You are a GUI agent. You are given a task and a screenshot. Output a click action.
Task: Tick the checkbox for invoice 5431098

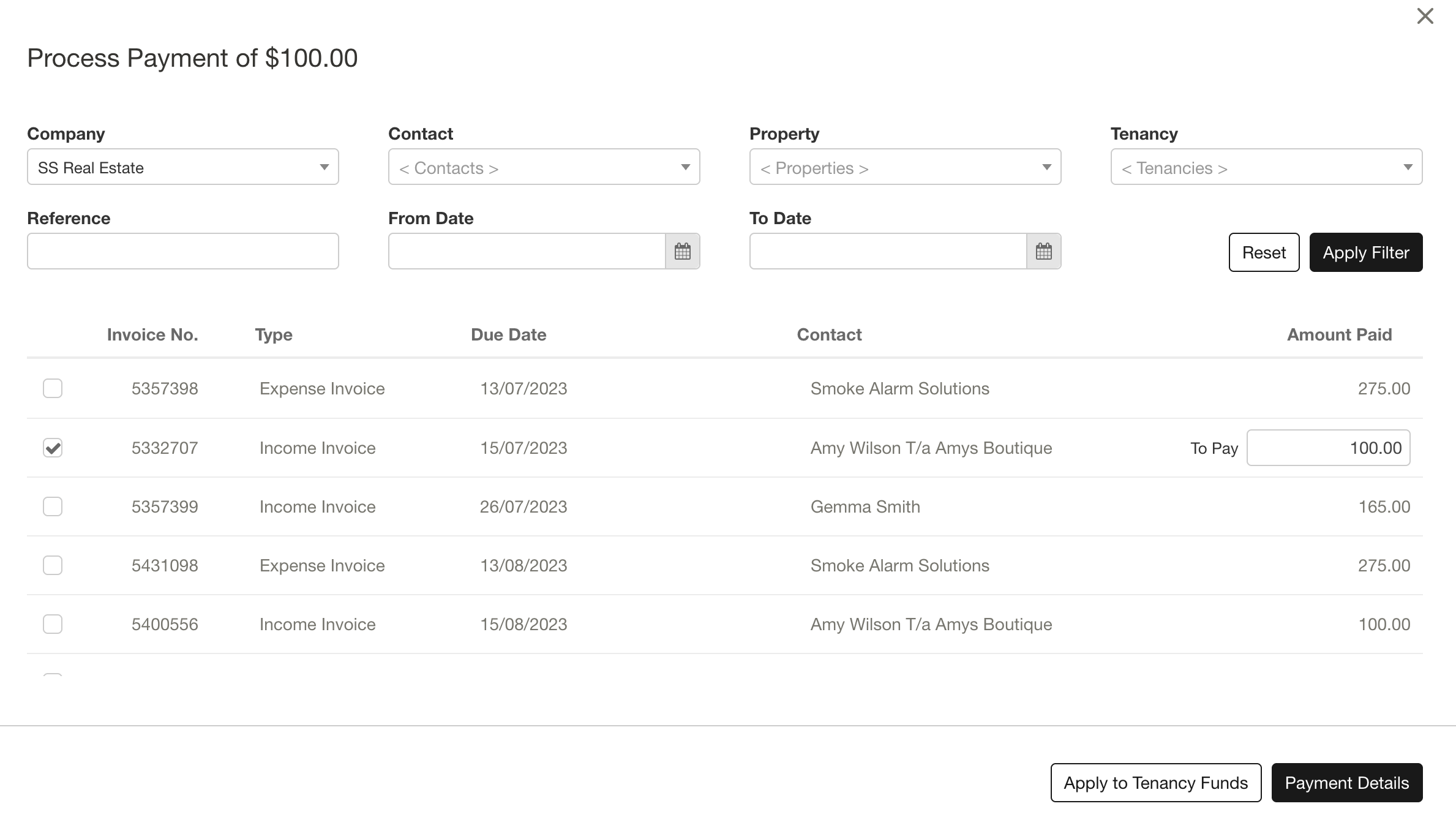pyautogui.click(x=53, y=565)
